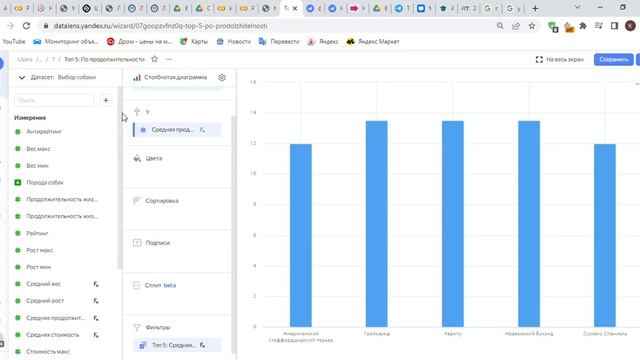Focus the field search input

click(54, 100)
